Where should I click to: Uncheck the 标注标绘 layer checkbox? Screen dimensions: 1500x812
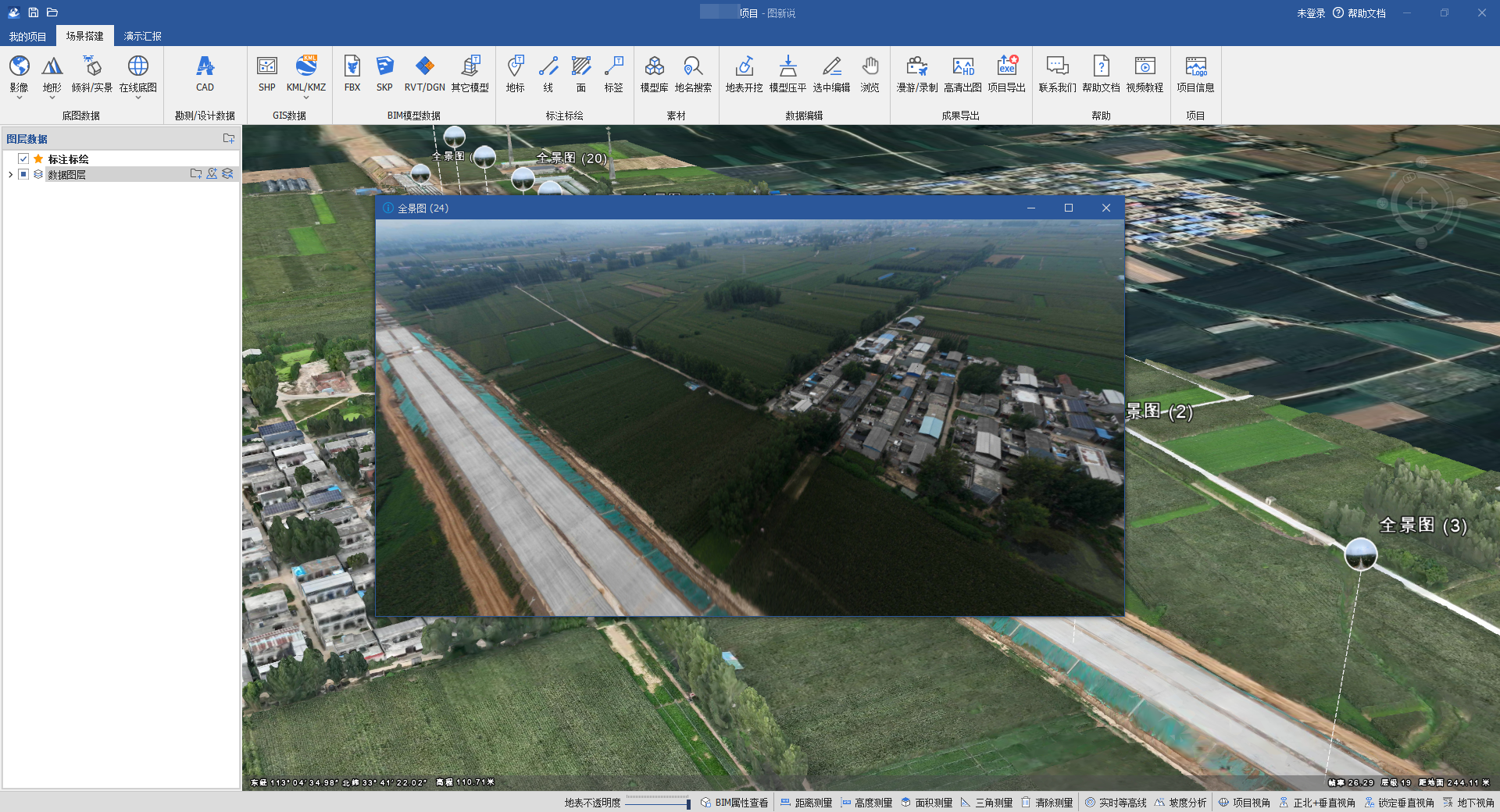(x=23, y=158)
